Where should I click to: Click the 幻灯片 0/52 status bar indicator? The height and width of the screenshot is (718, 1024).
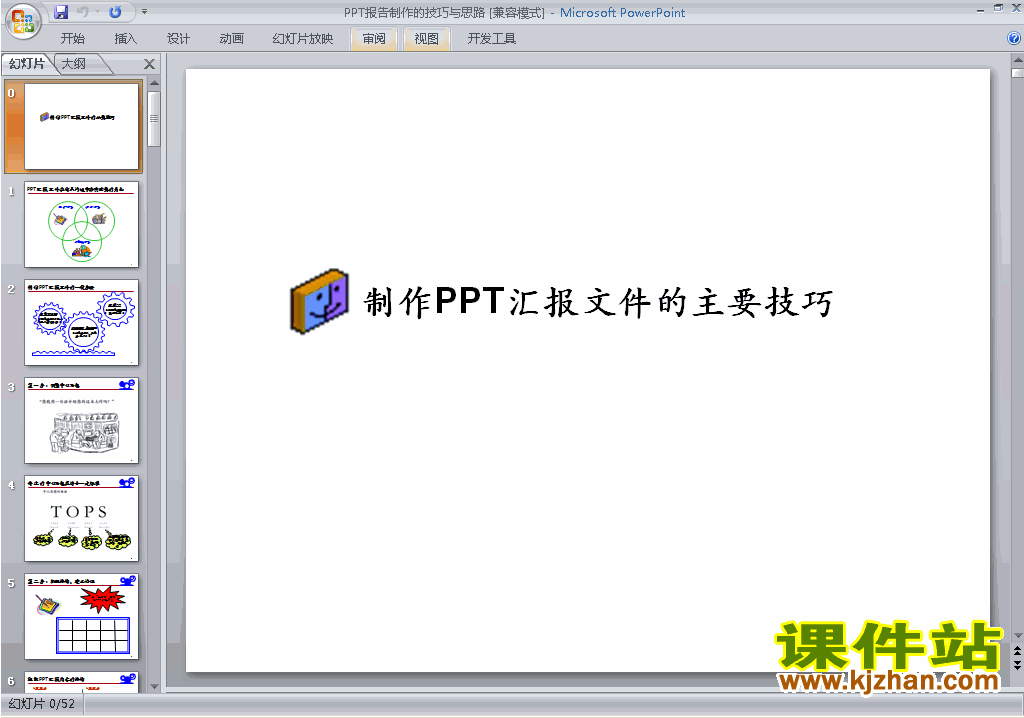tap(42, 704)
